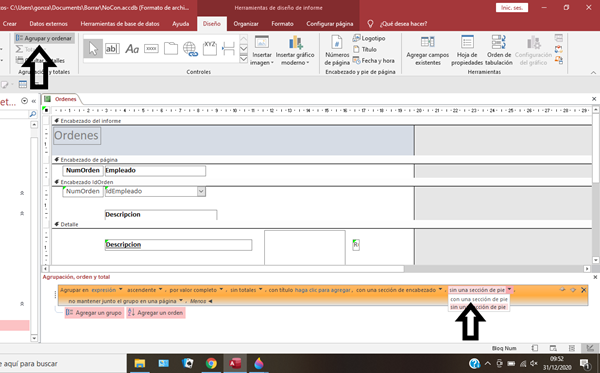Select the Detalle section bar
The width and height of the screenshot is (600, 373).
point(321,224)
